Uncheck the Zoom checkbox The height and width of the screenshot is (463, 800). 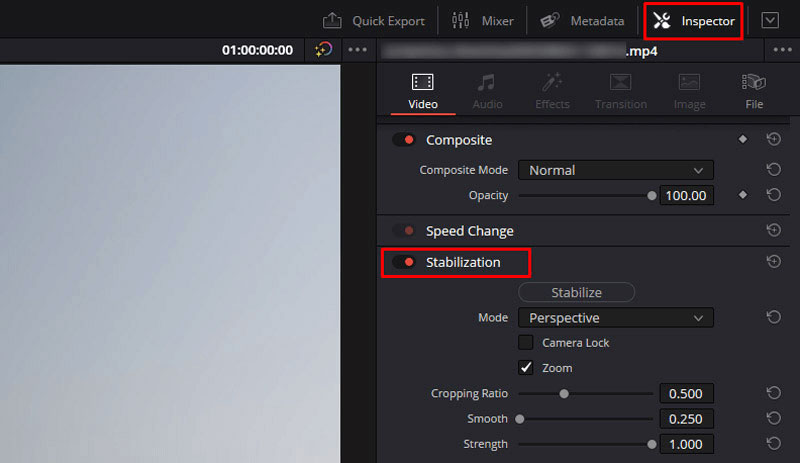(x=526, y=367)
